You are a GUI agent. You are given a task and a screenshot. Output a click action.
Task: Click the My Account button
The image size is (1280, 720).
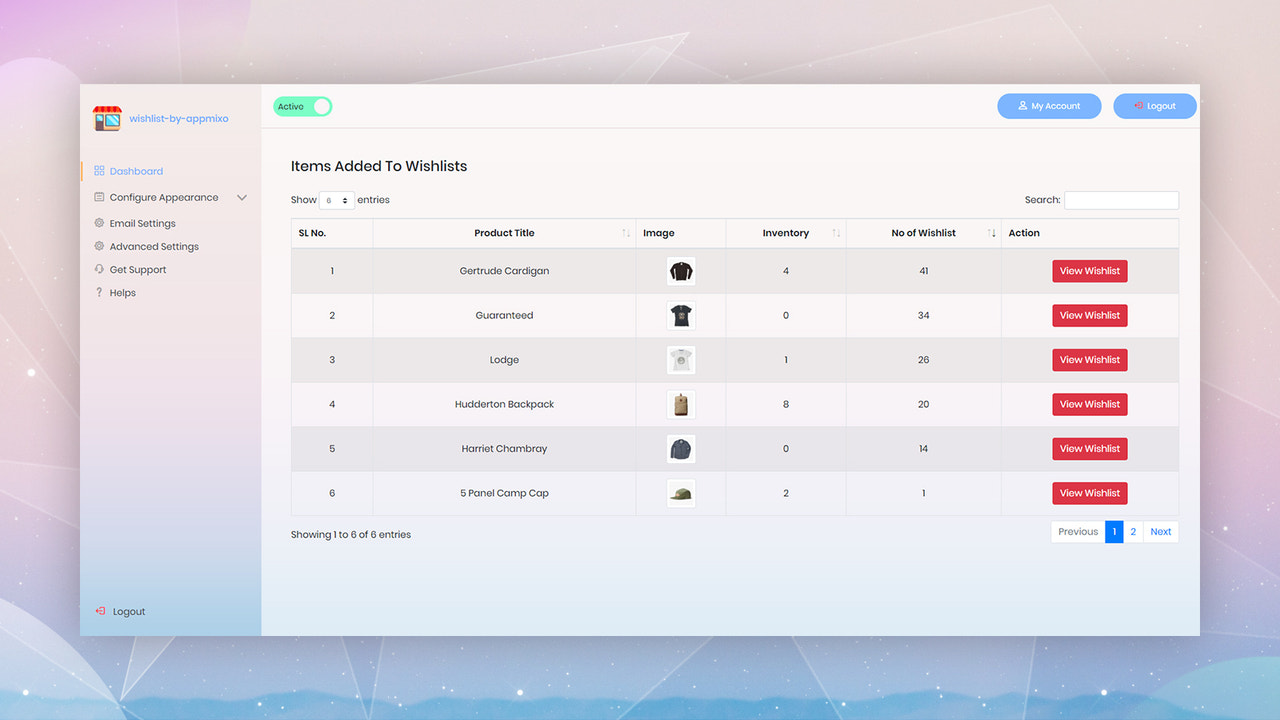[x=1049, y=105]
